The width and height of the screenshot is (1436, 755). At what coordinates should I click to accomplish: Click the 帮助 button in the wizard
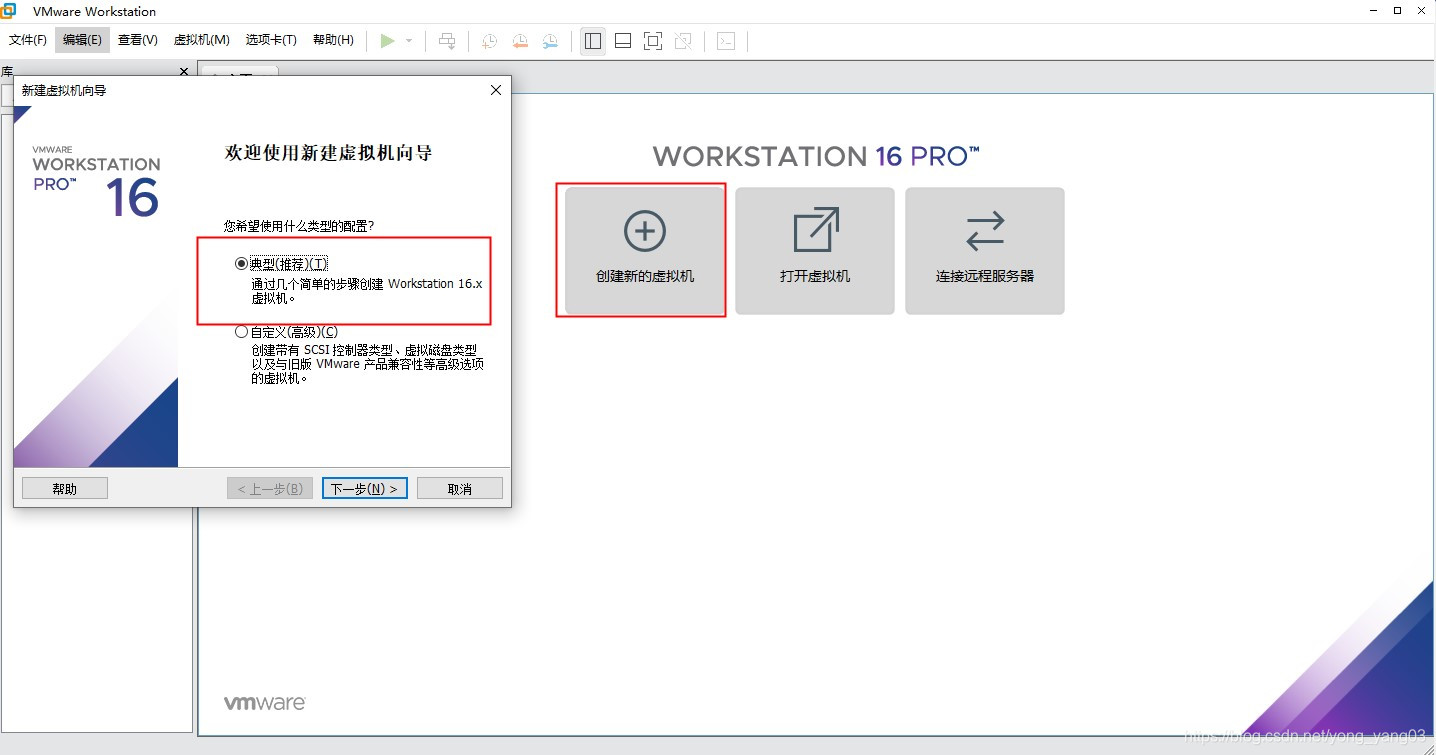coord(65,488)
